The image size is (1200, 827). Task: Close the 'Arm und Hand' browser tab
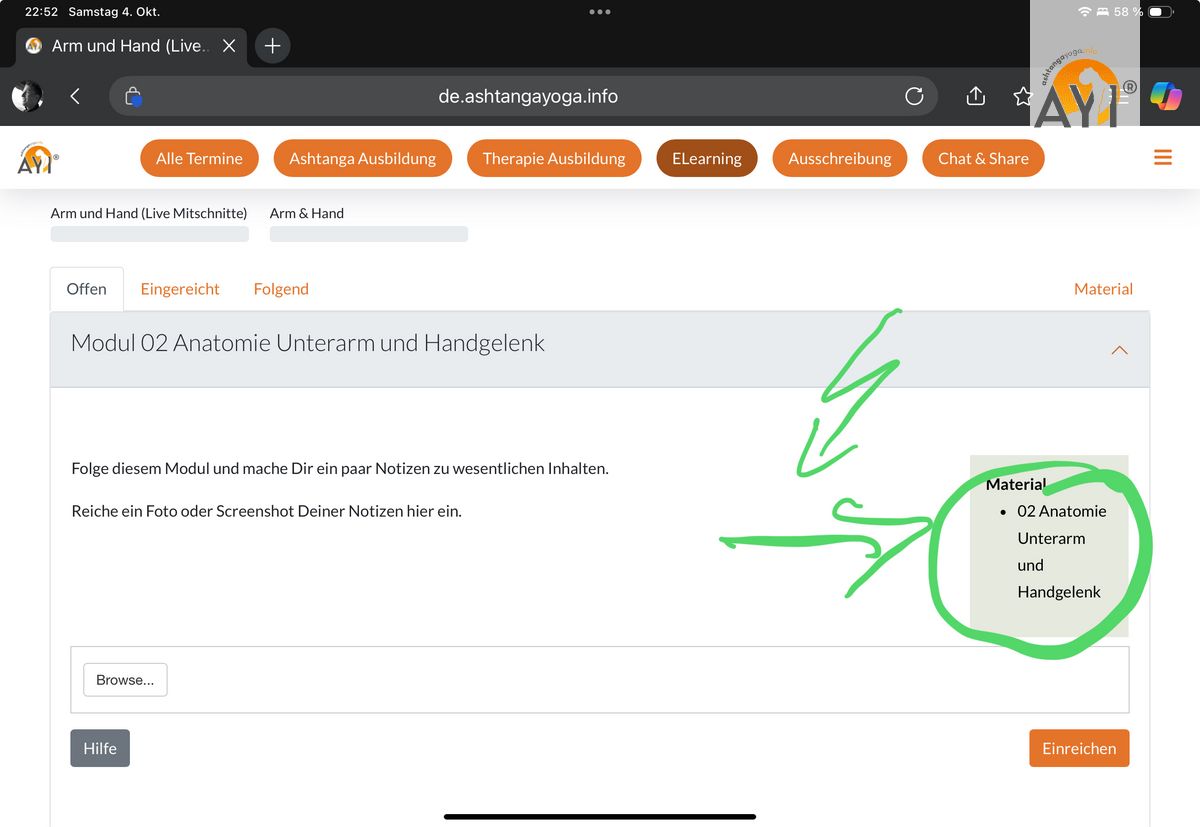(229, 46)
